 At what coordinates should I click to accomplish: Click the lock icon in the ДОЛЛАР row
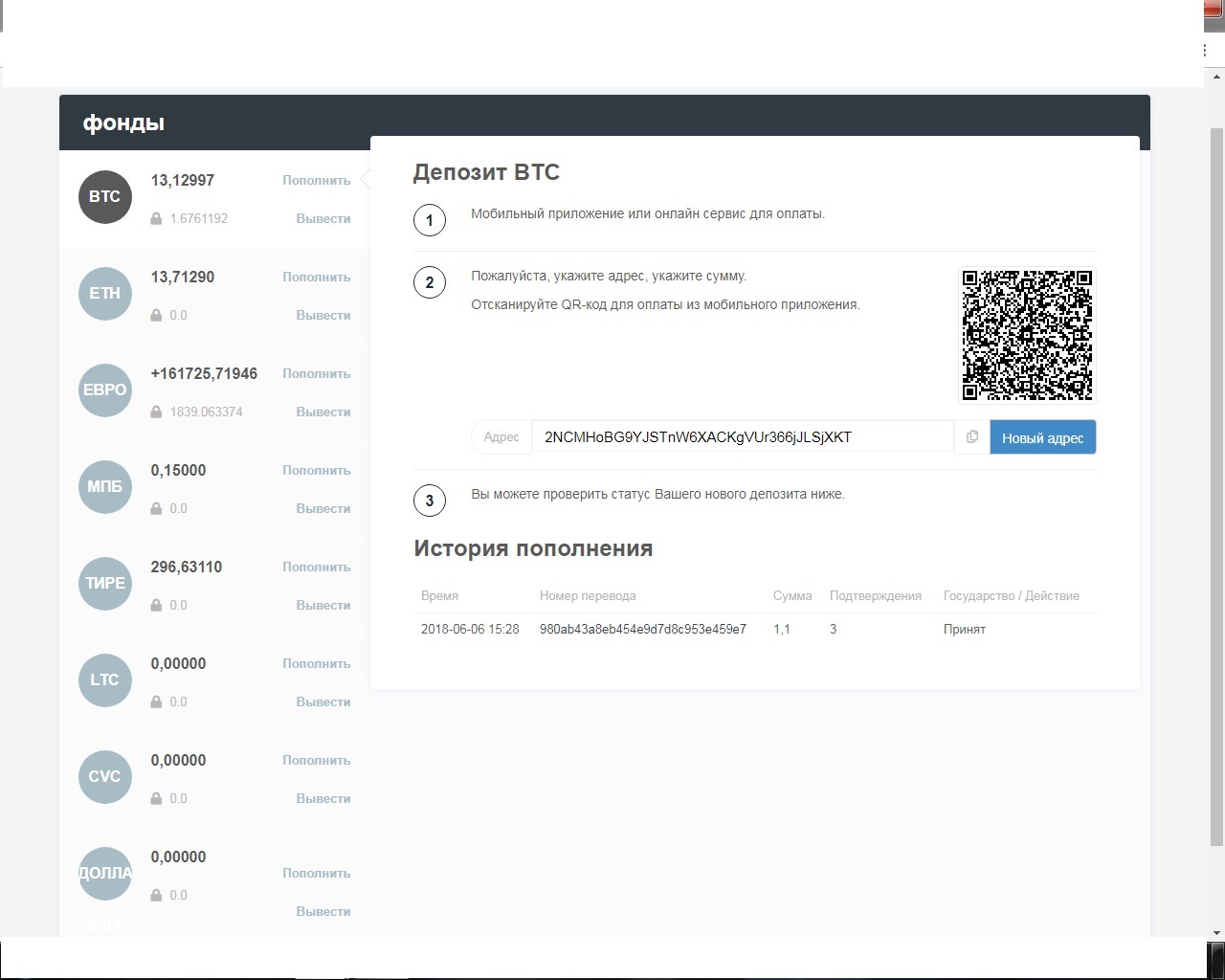coord(156,896)
